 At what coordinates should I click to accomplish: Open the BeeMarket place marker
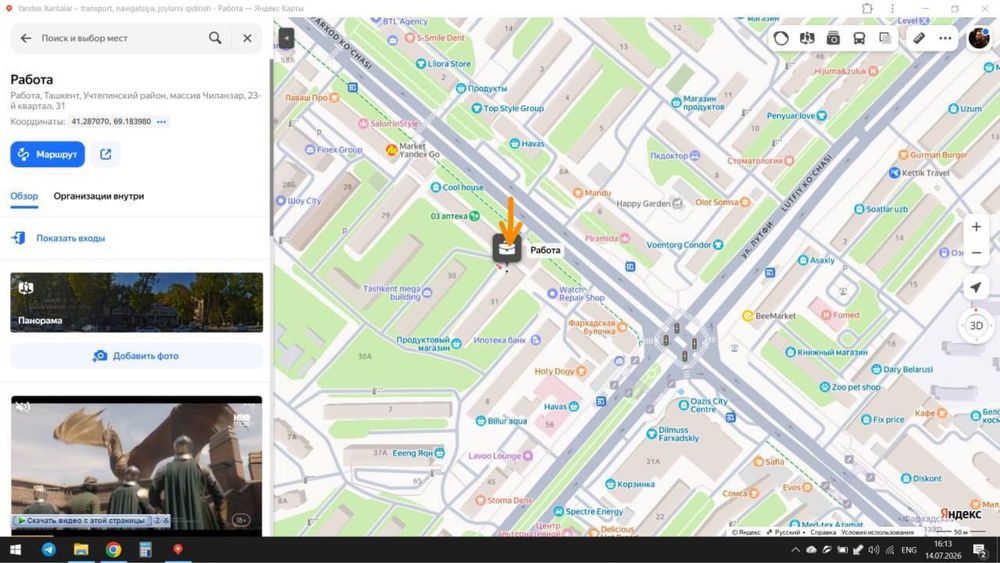(769, 316)
